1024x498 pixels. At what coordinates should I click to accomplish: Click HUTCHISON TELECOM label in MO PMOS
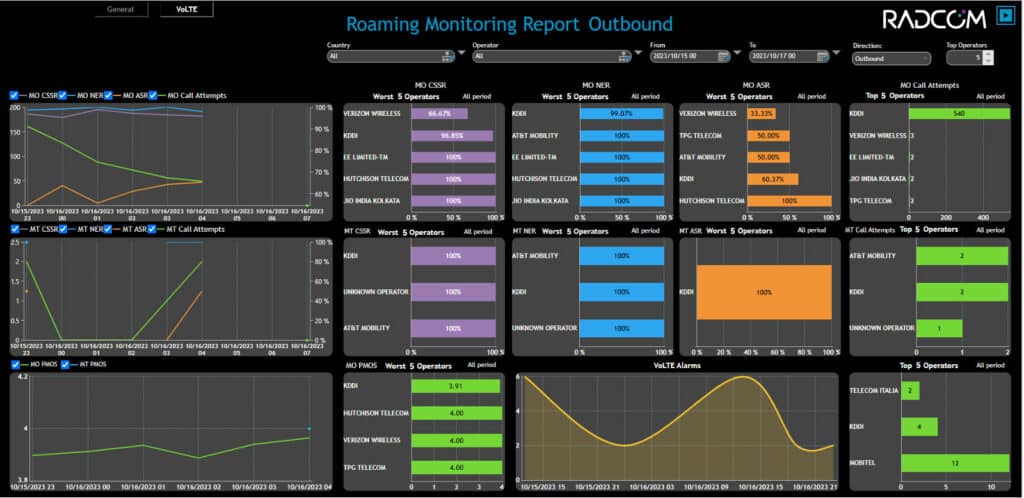pos(376,413)
